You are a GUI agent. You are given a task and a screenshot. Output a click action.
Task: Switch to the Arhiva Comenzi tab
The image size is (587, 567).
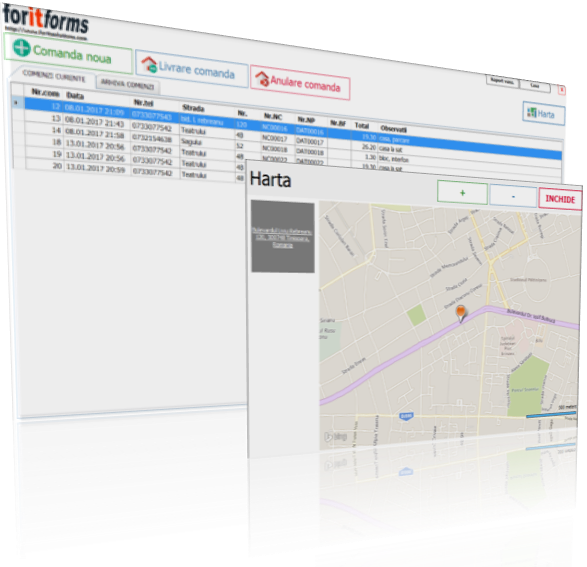(x=128, y=85)
